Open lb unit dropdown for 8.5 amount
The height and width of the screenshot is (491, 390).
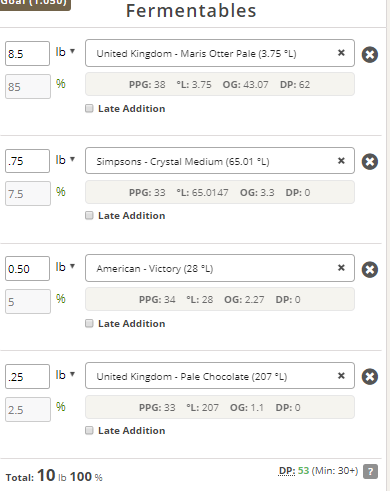pos(65,52)
